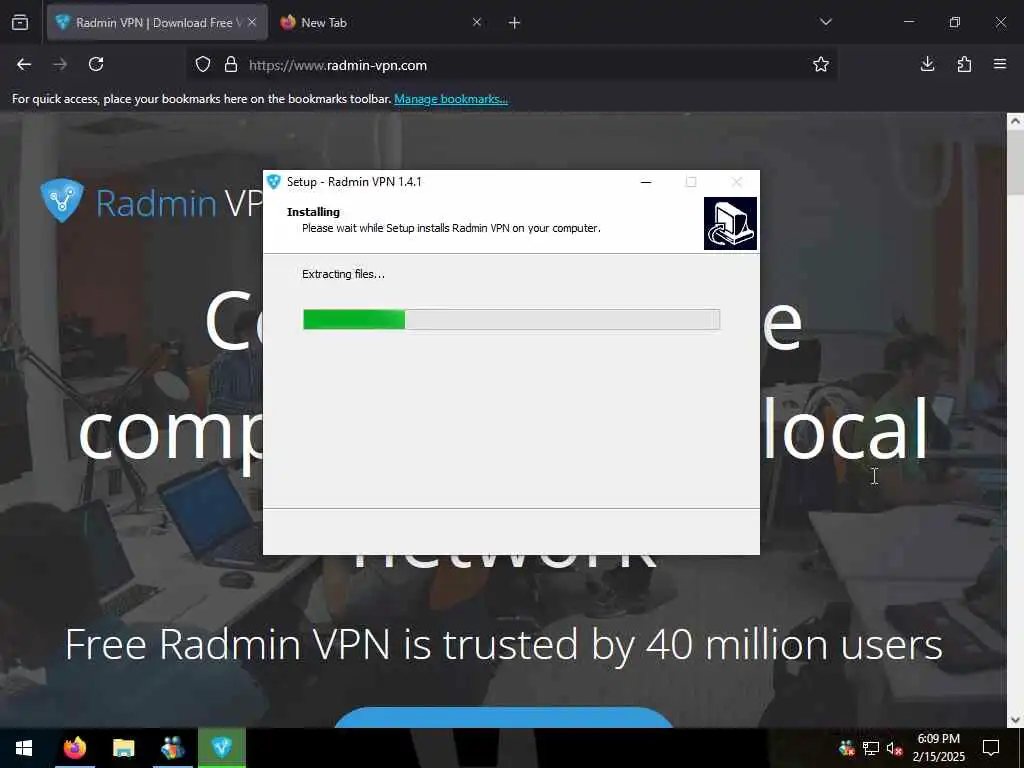Click the Radmin VPN shield logo on webpage
The width and height of the screenshot is (1024, 768).
(x=61, y=200)
